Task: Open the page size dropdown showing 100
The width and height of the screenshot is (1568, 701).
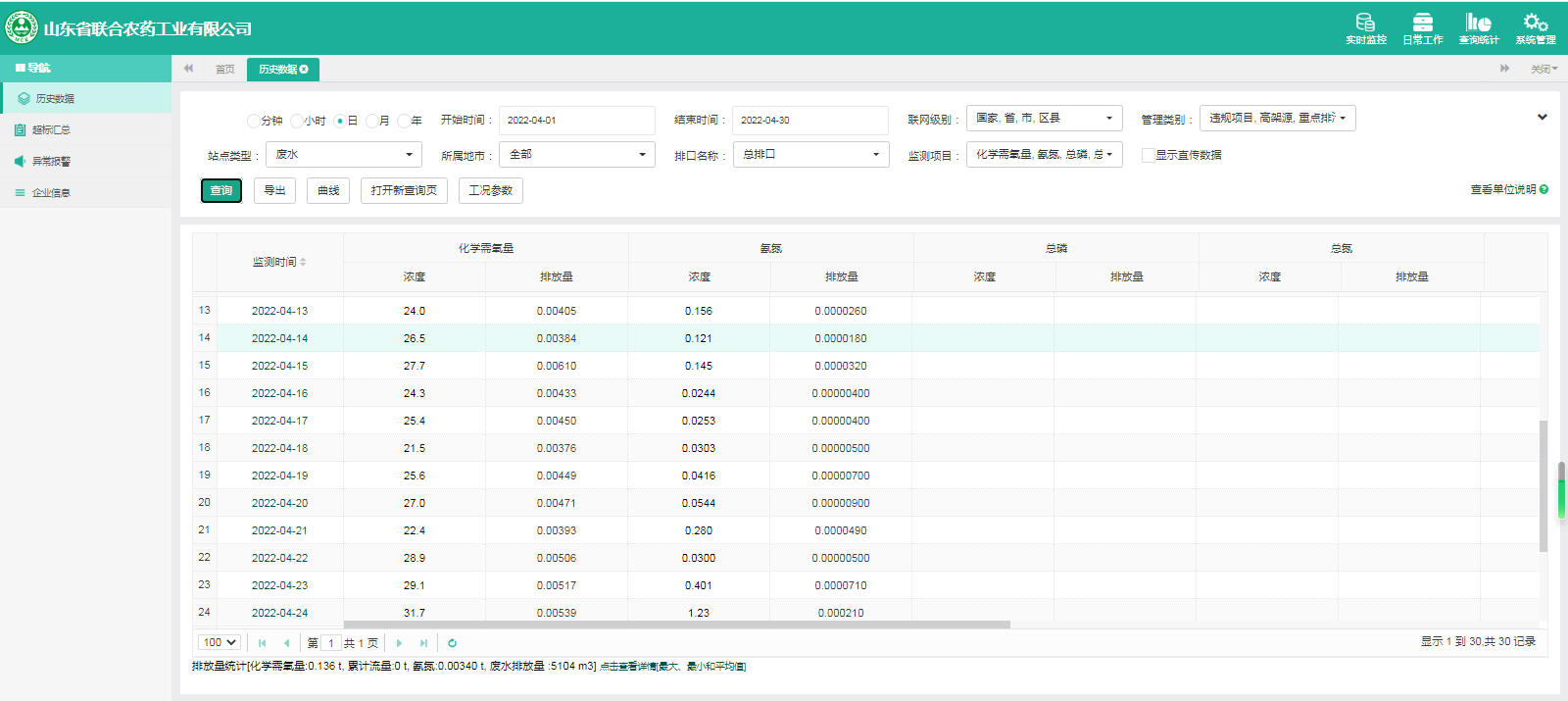Action: (220, 642)
